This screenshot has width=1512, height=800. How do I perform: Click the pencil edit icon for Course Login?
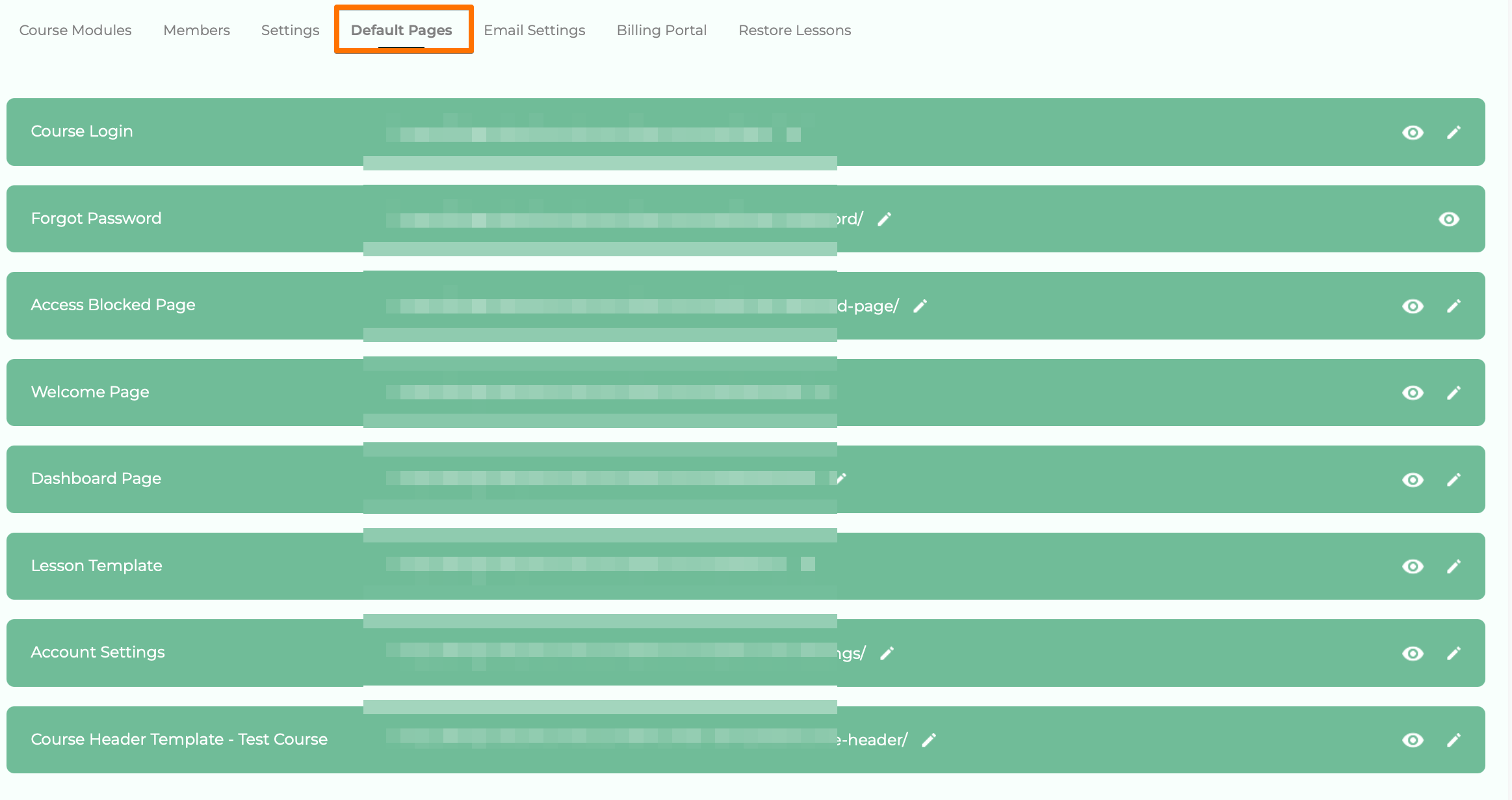[x=1453, y=133]
